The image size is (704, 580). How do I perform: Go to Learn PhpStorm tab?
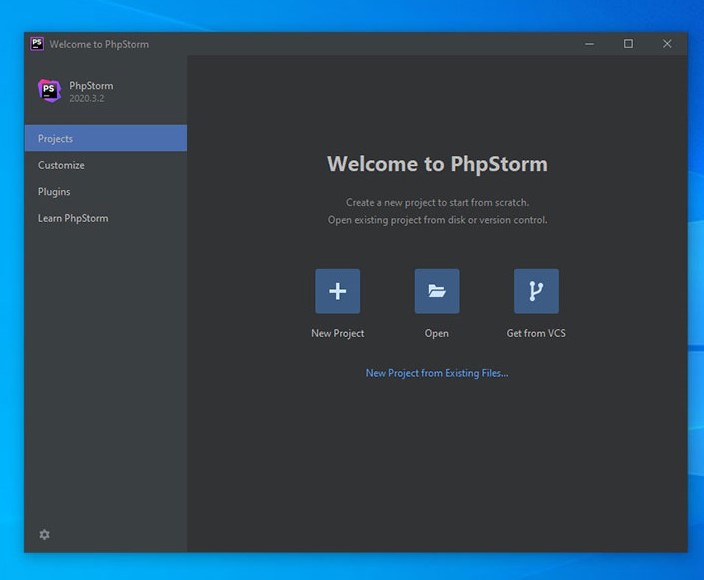click(x=106, y=218)
